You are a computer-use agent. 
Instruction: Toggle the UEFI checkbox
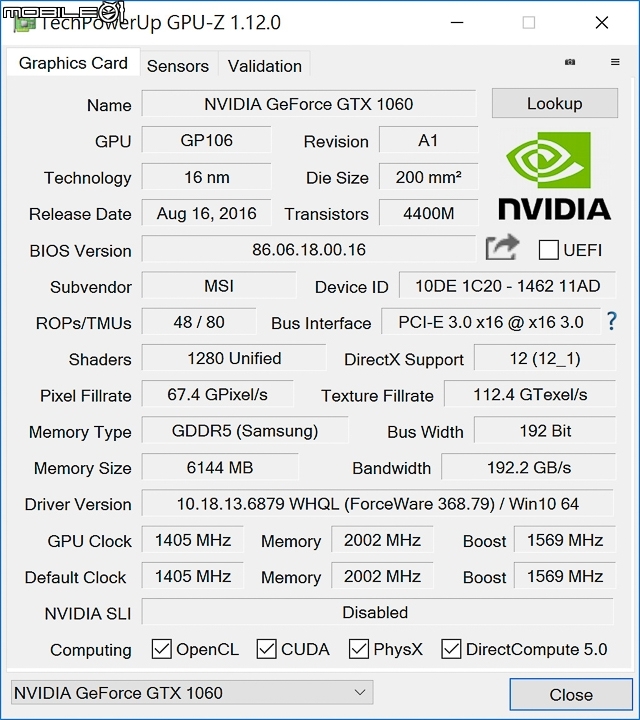click(548, 250)
